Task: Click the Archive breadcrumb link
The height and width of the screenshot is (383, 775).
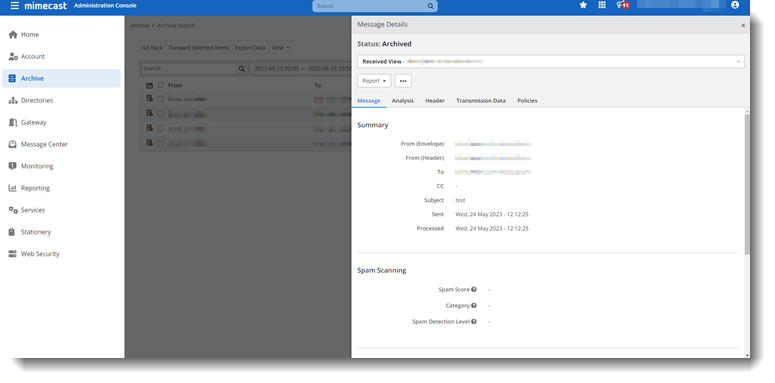Action: click(140, 26)
